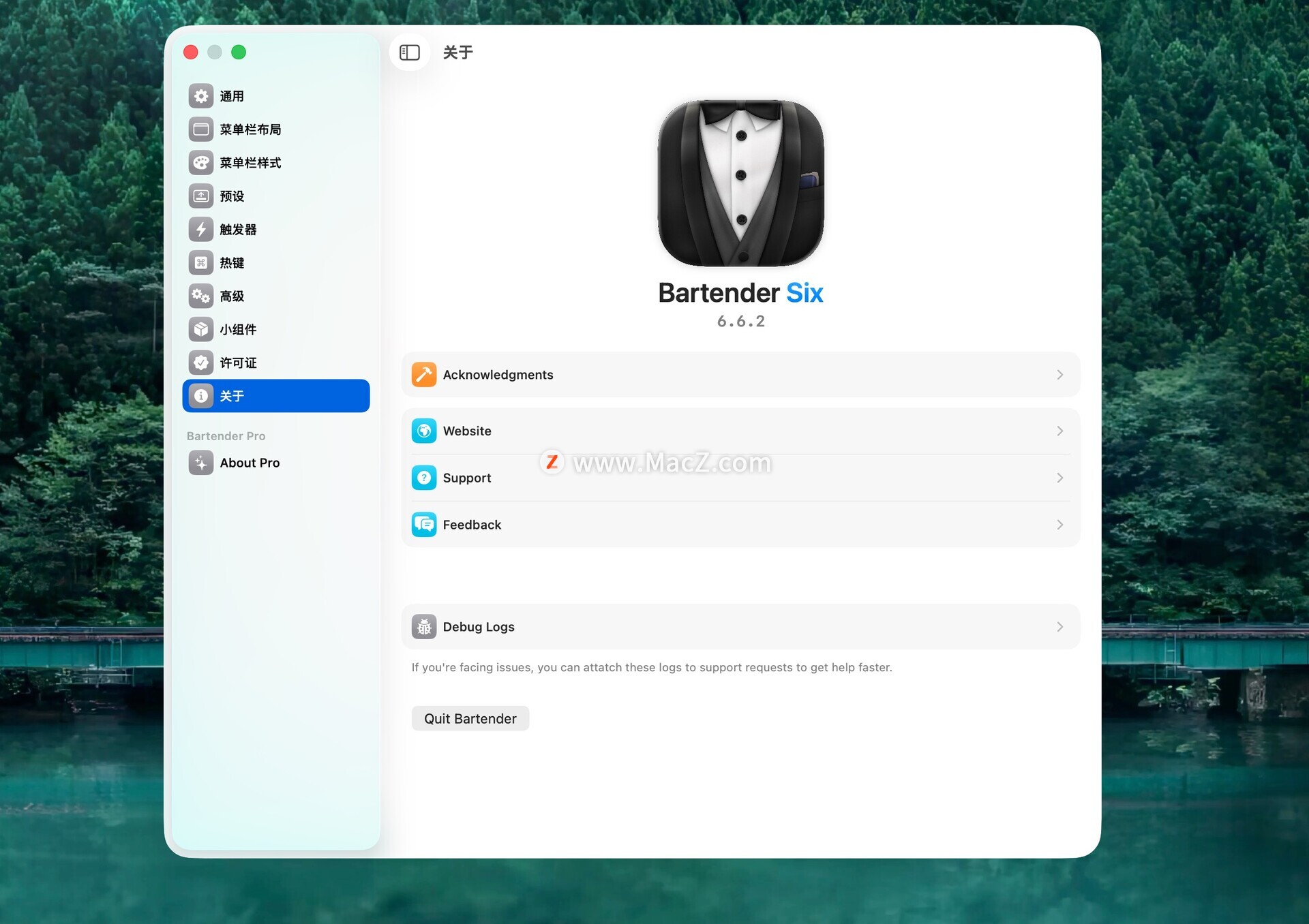This screenshot has height=924, width=1309.
Task: Switch to 菜单栏布局 section
Action: 276,129
